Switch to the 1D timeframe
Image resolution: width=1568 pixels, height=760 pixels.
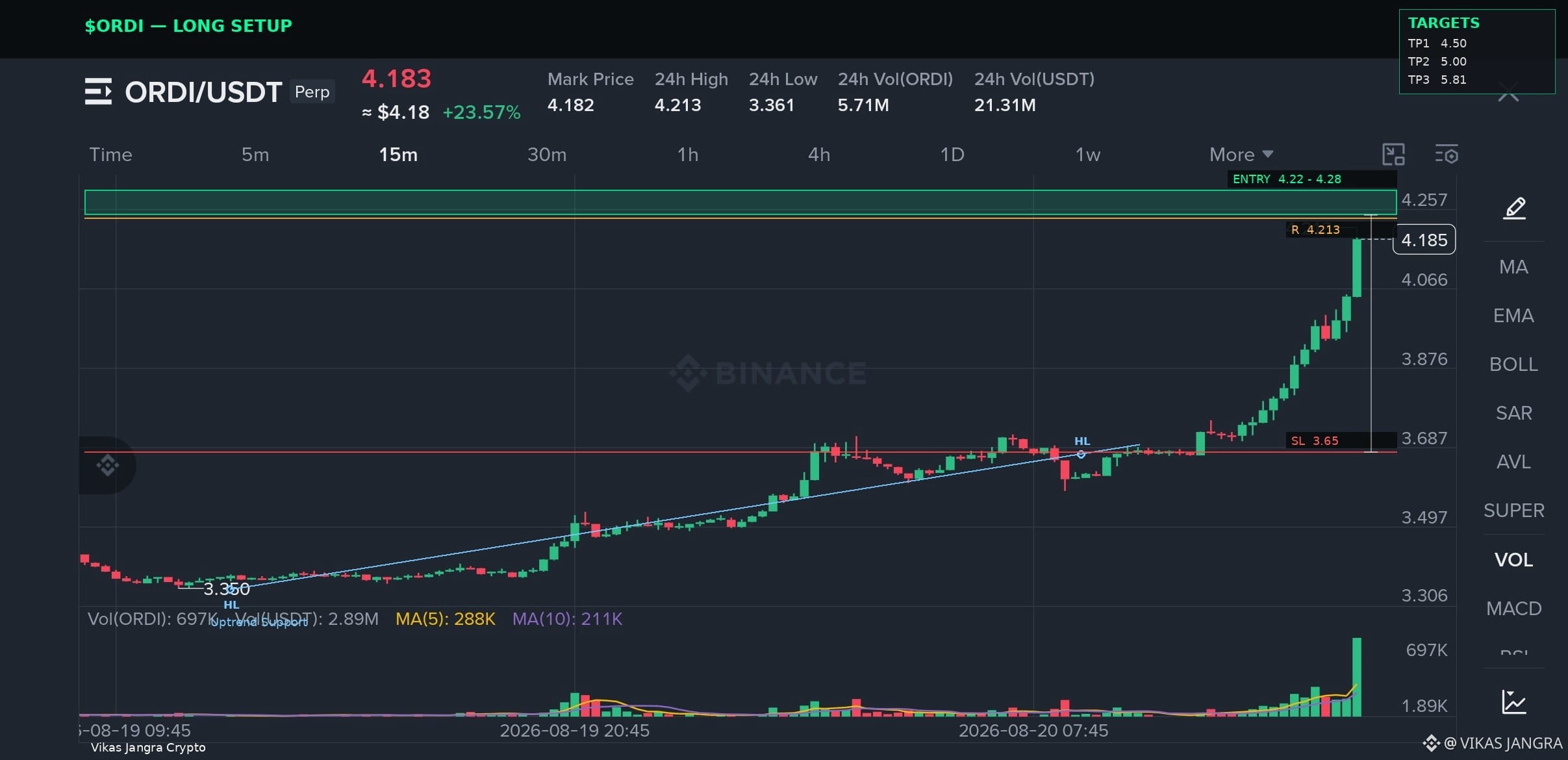pyautogui.click(x=952, y=155)
